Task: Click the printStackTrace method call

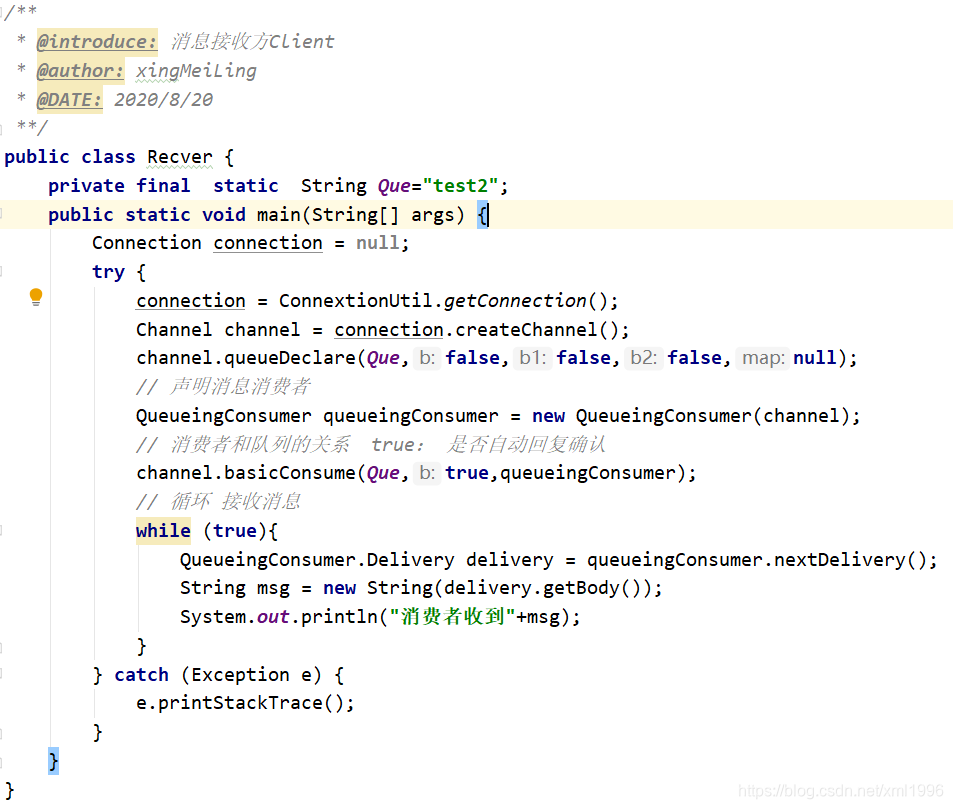Action: tap(240, 703)
